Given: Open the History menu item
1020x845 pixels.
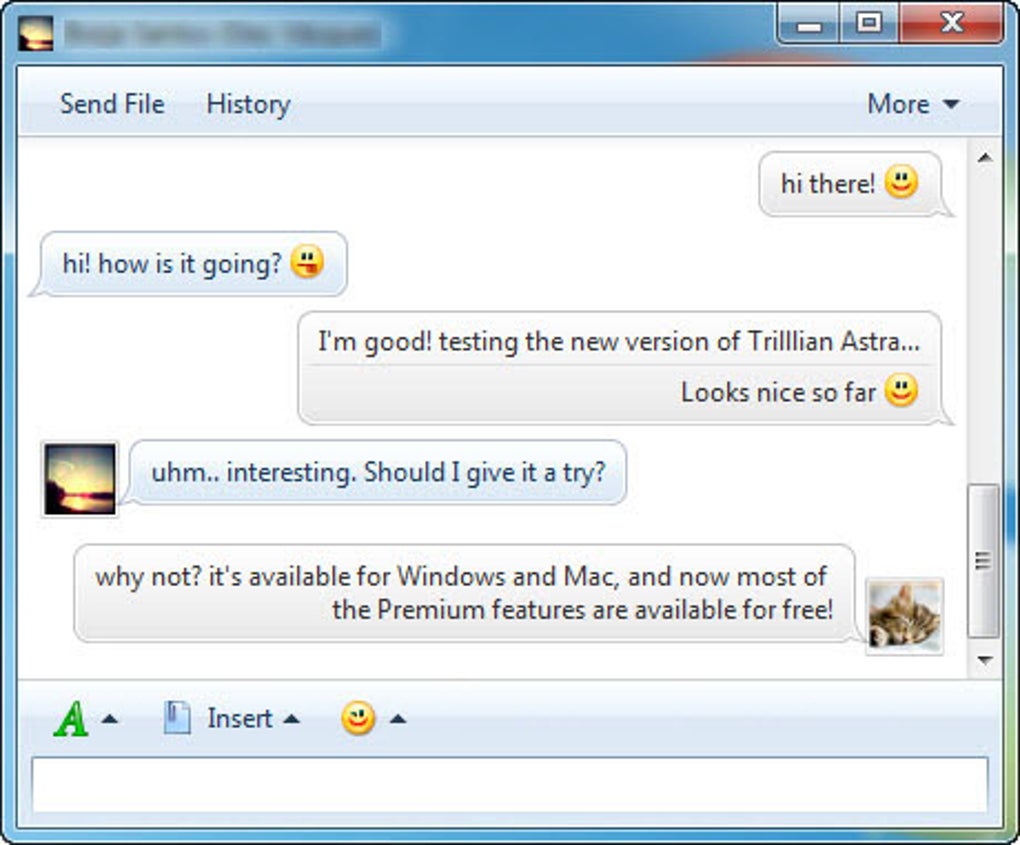Looking at the screenshot, I should pos(248,104).
